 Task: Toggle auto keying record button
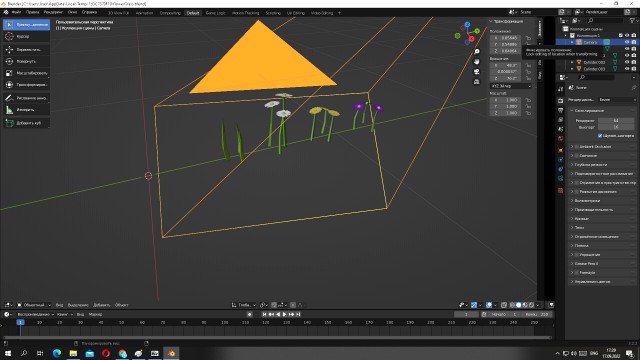[249, 314]
